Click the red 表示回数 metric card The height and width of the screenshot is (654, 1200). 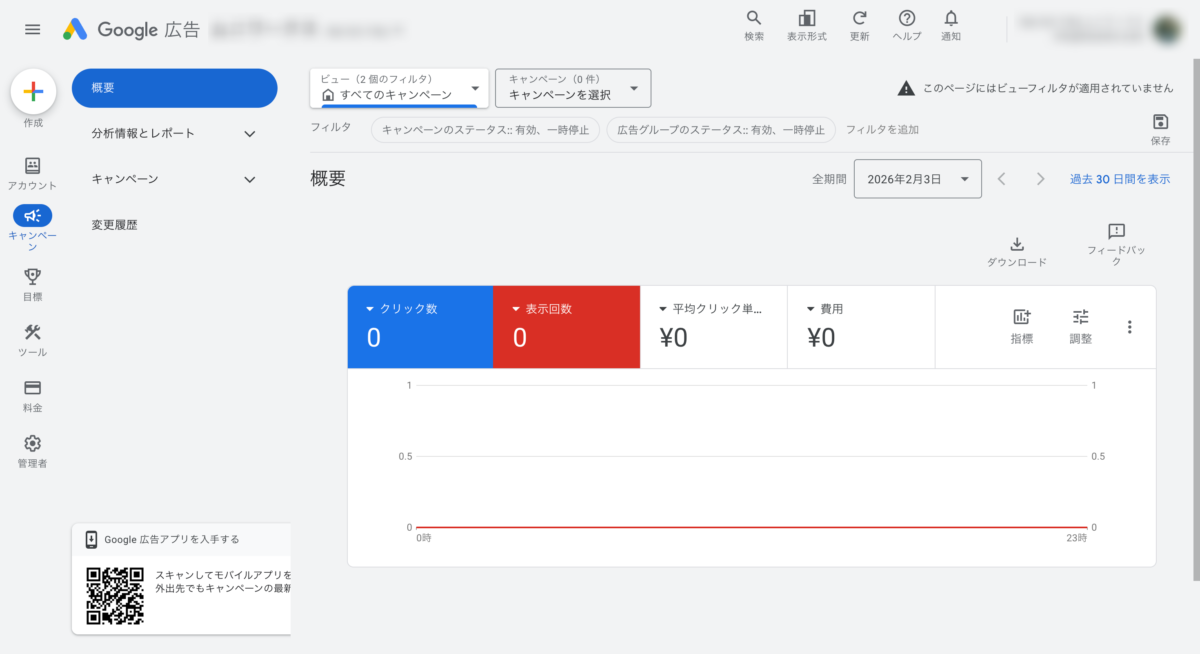click(x=566, y=327)
